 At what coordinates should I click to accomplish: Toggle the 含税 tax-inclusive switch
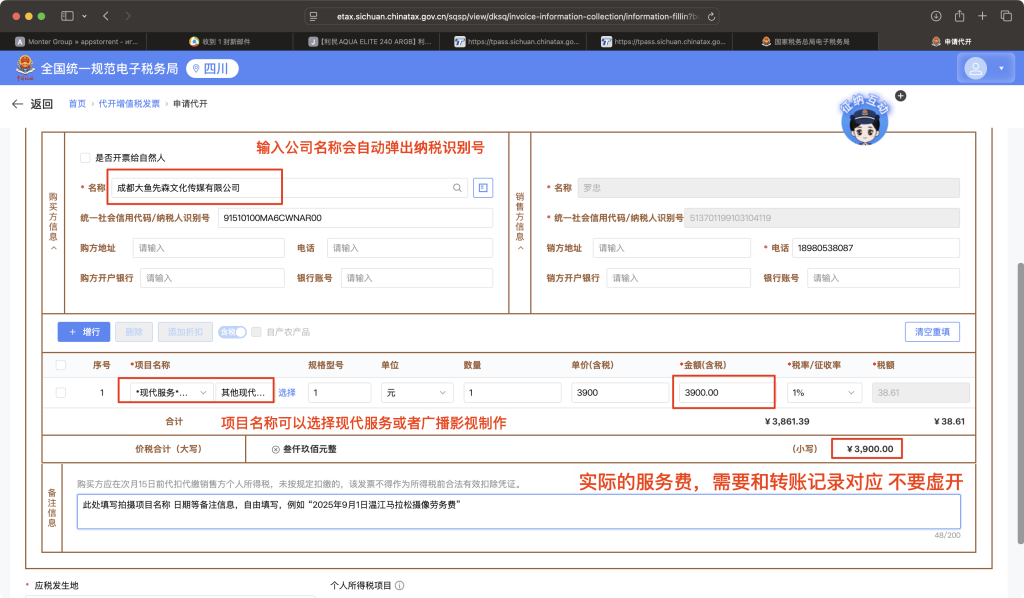pyautogui.click(x=232, y=331)
